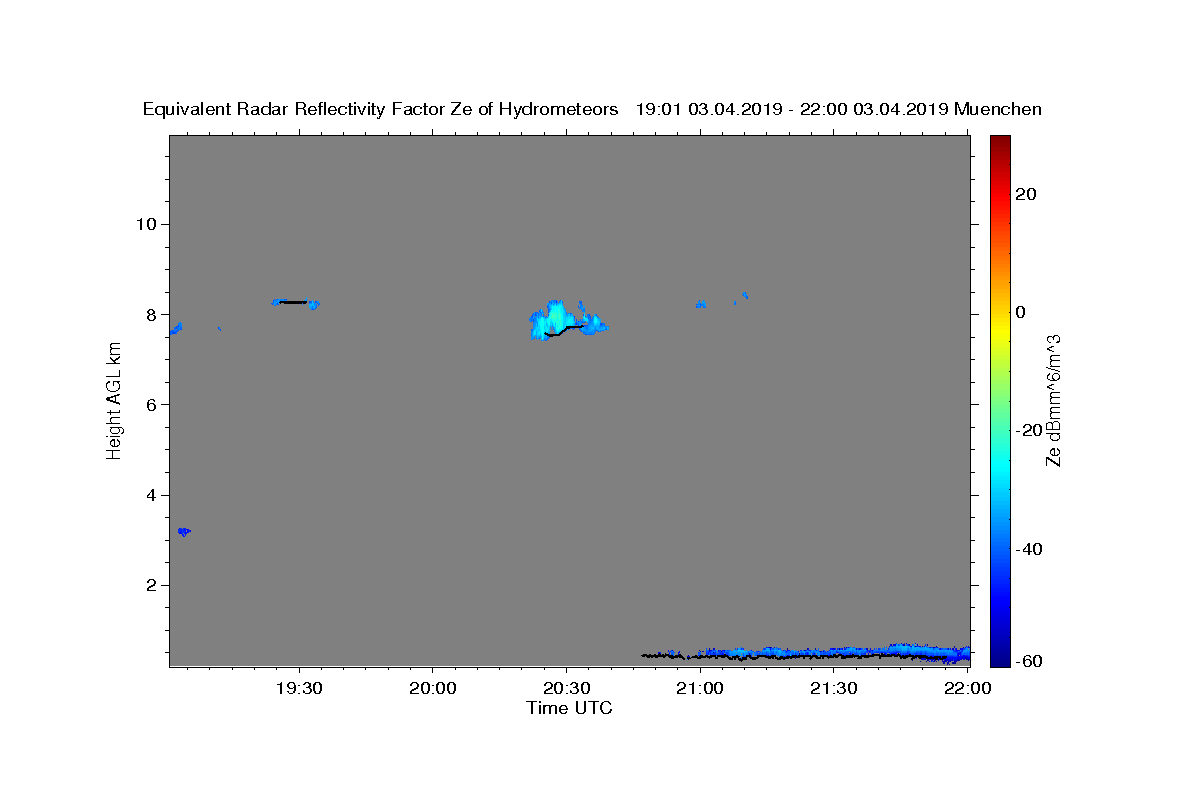Click the height axis label 4
This screenshot has width=1200, height=800.
click(x=151, y=495)
